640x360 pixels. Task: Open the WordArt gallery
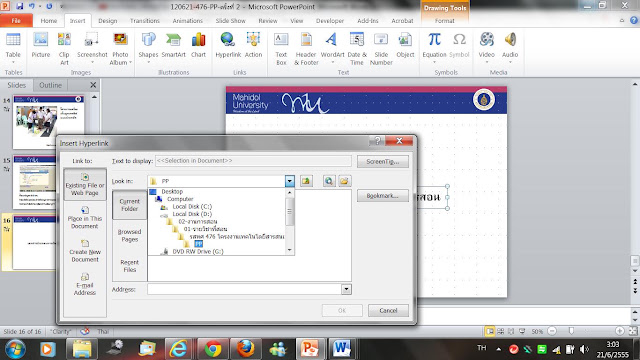pos(332,48)
